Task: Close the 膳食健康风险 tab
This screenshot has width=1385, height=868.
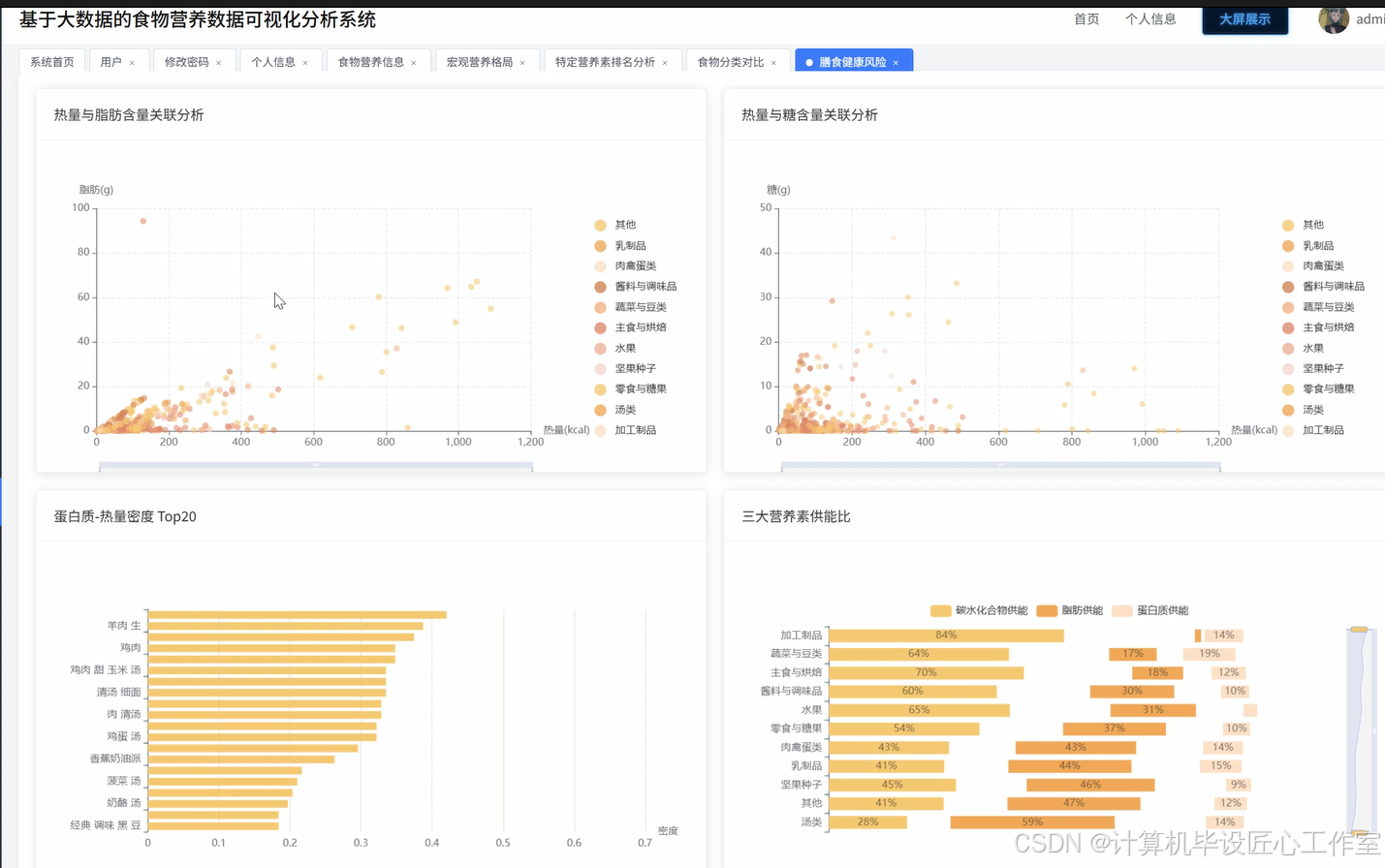Action: 896,63
